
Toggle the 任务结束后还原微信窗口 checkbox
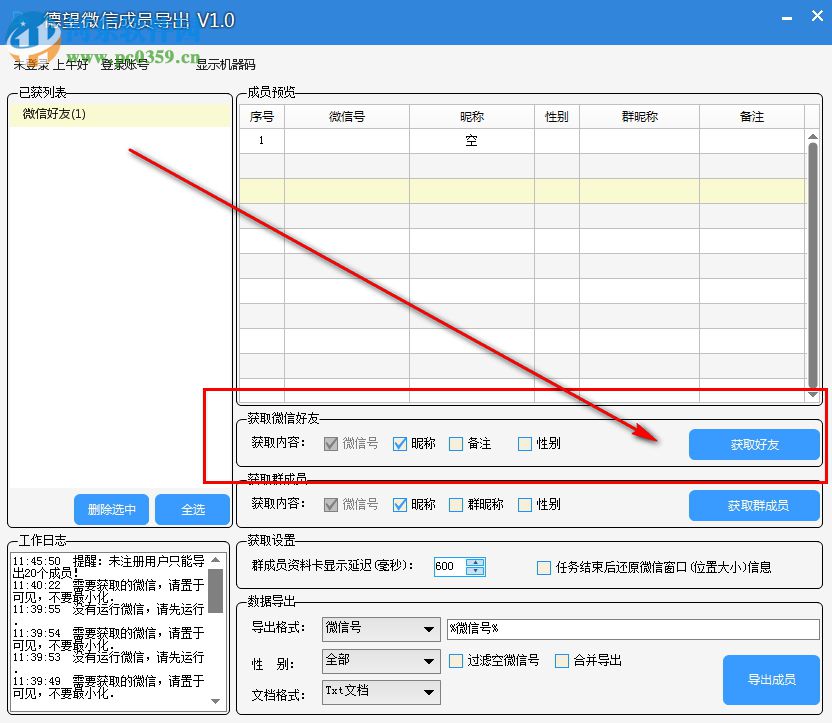[544, 567]
